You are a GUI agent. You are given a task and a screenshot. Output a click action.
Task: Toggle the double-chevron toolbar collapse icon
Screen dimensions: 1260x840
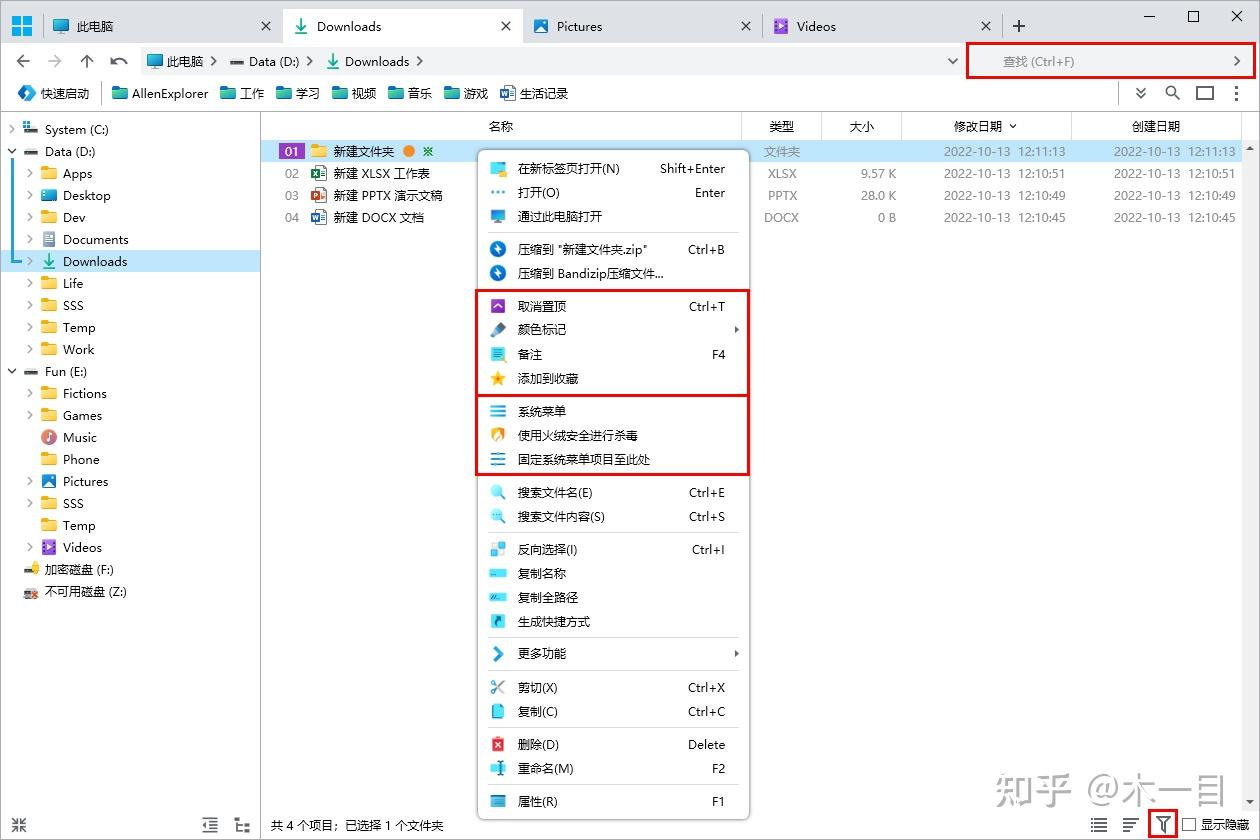[1143, 93]
